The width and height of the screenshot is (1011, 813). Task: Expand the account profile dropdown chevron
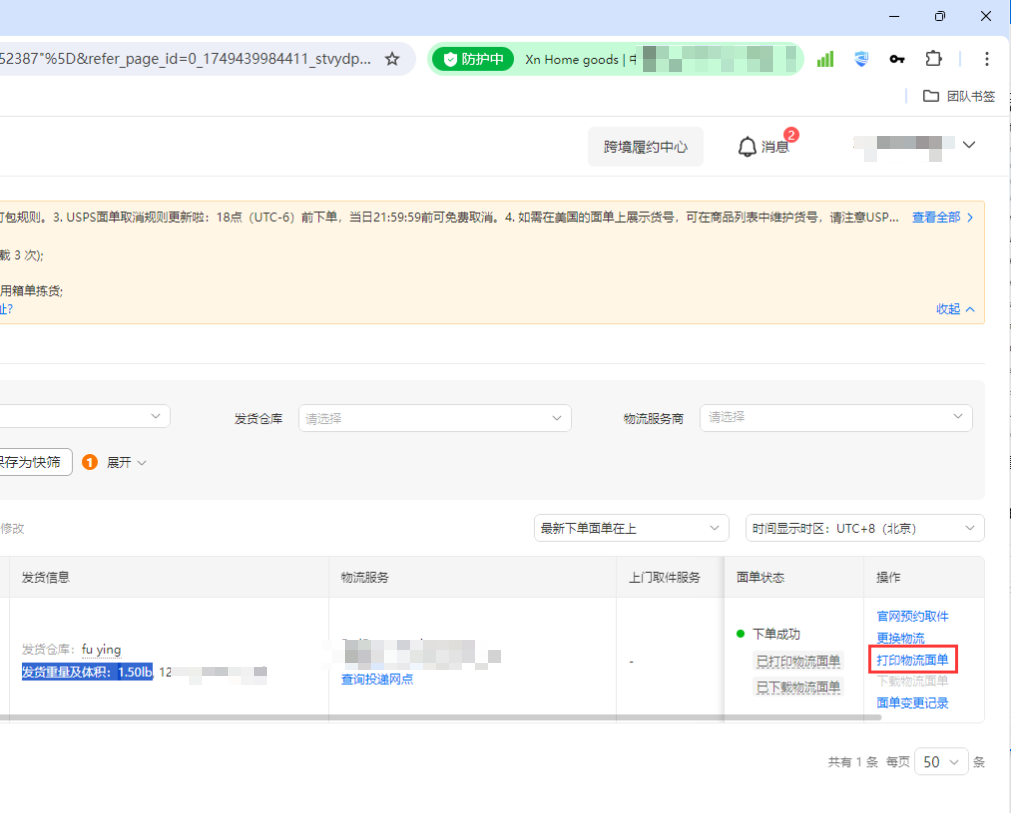click(968, 145)
